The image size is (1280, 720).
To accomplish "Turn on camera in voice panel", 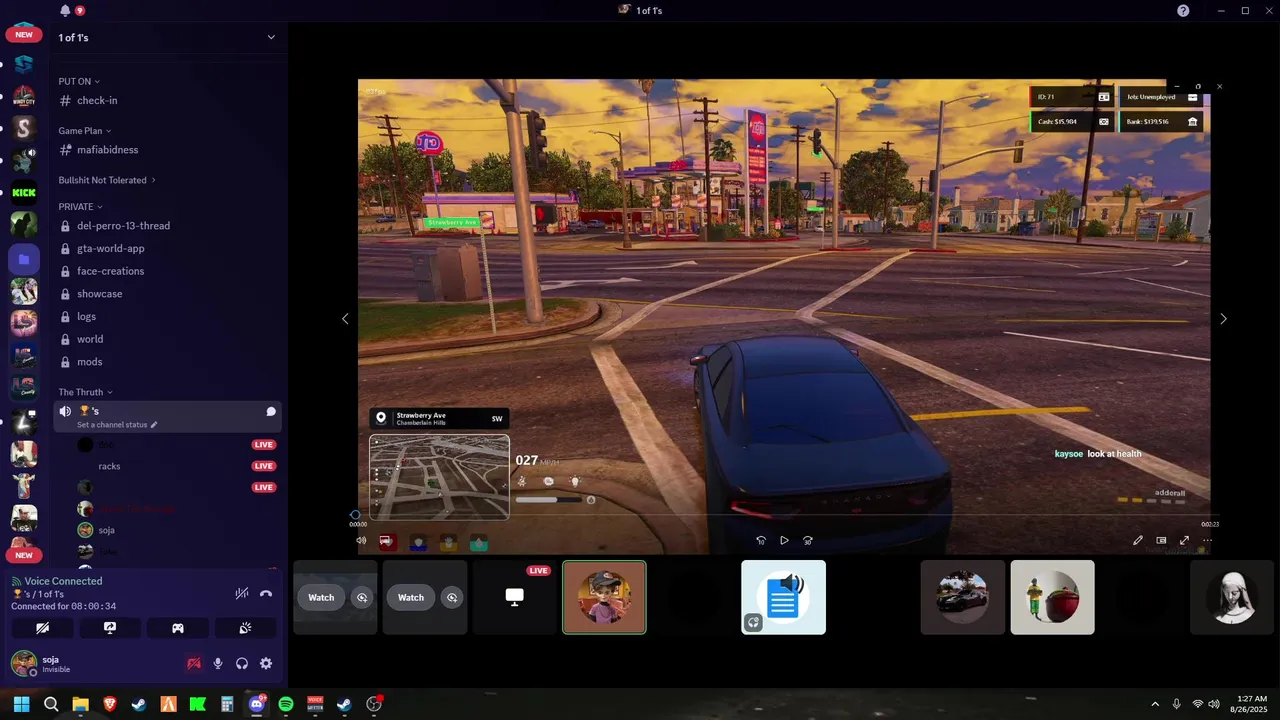I will (x=42, y=628).
